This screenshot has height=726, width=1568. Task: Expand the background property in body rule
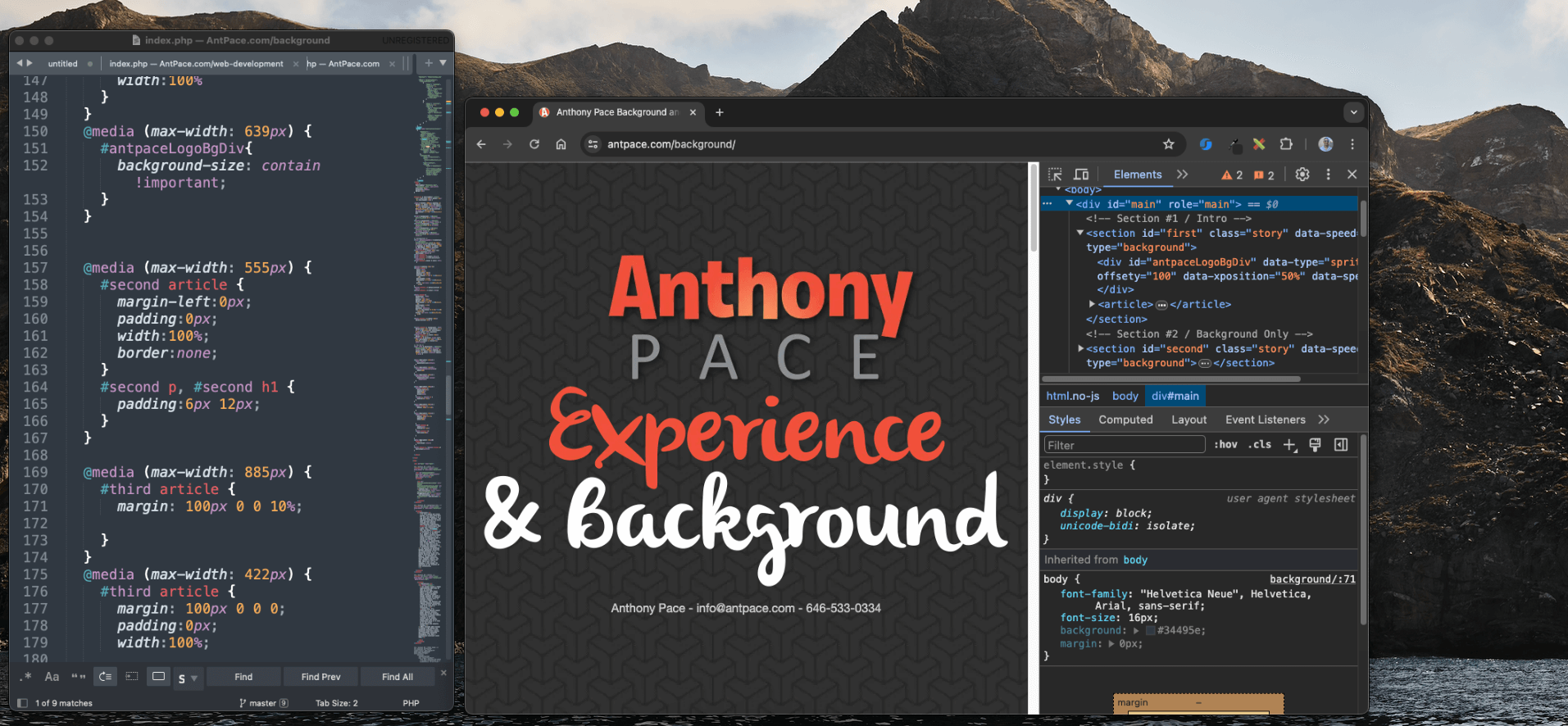pyautogui.click(x=1136, y=631)
